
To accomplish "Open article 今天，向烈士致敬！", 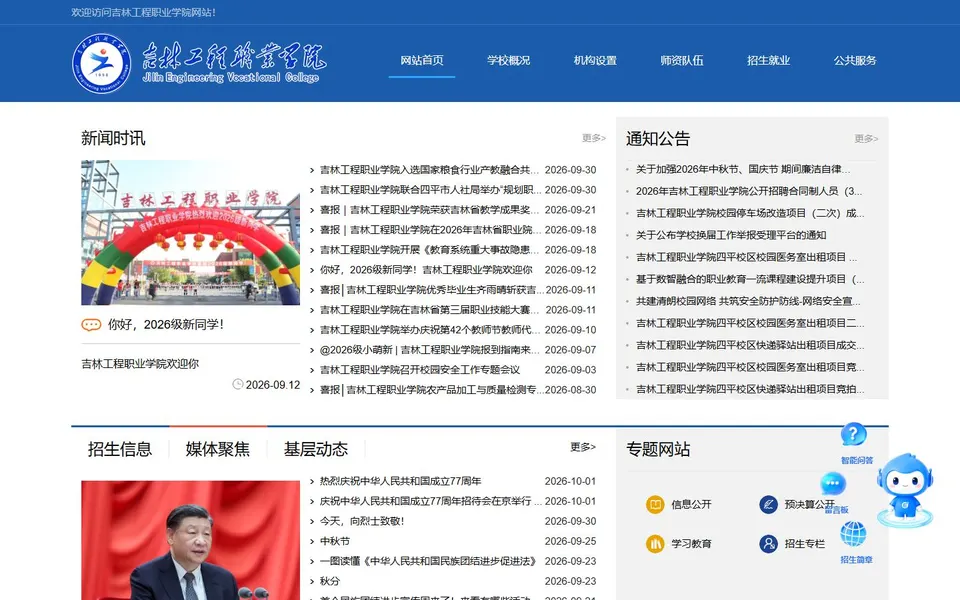I will point(362,521).
